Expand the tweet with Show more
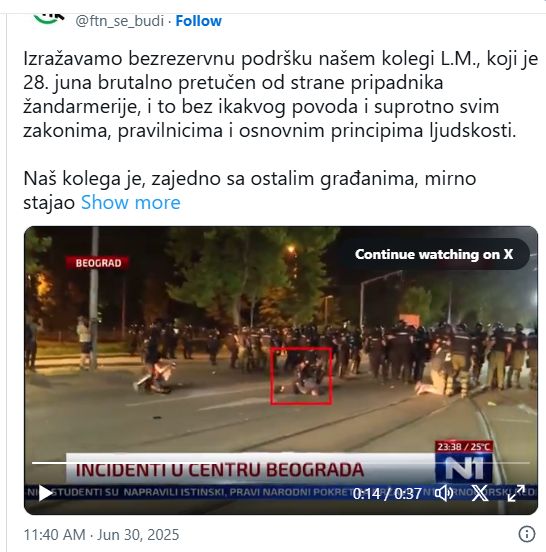Screen dimensions: 546x552 click(x=131, y=203)
